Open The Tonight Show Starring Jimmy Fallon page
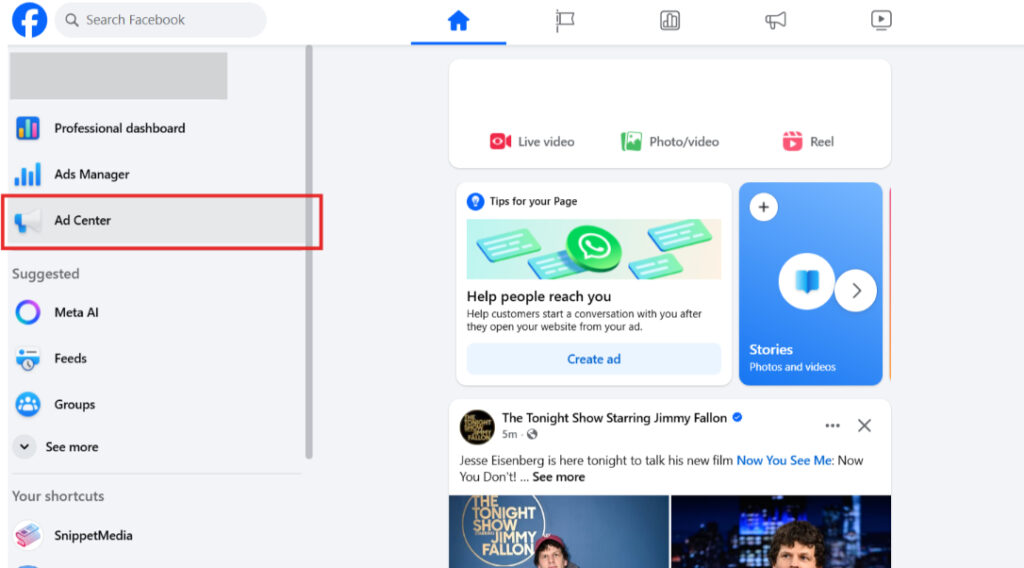1024x568 pixels. (614, 418)
